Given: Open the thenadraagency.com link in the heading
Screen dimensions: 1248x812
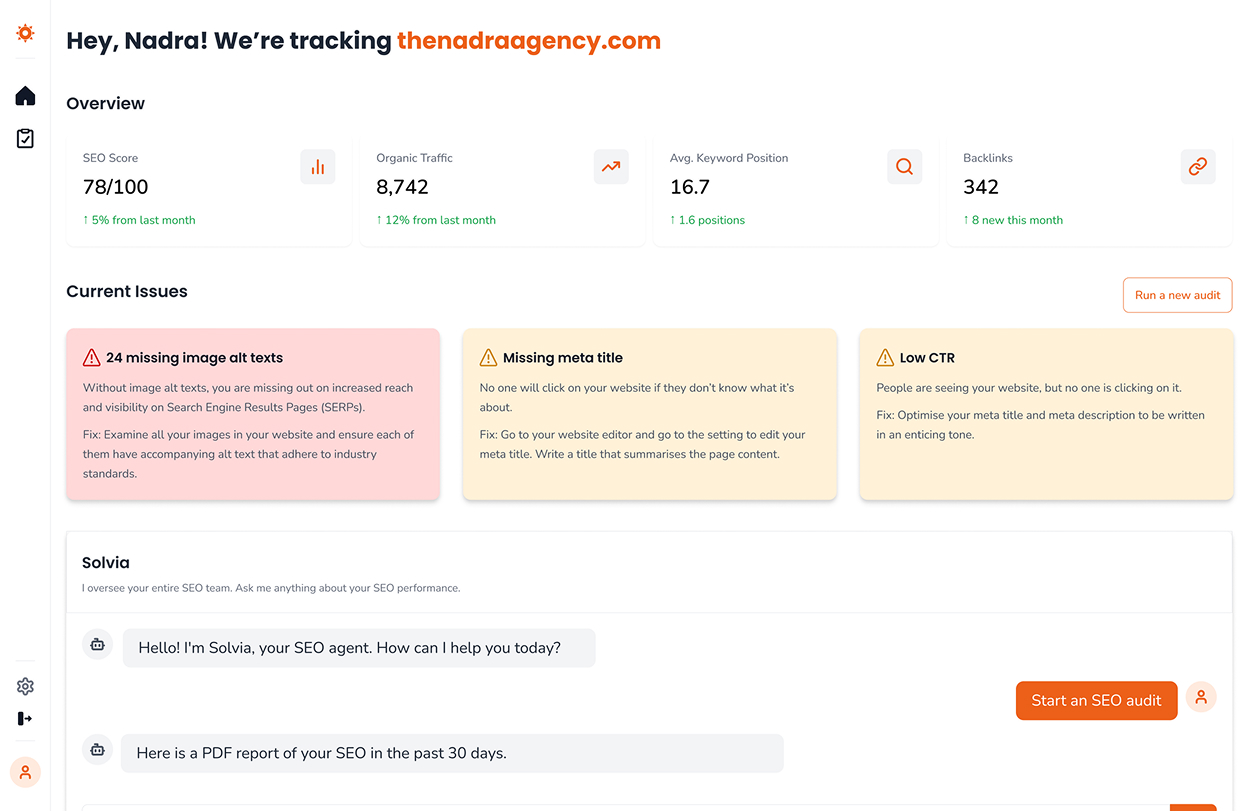Looking at the screenshot, I should pyautogui.click(x=528, y=41).
